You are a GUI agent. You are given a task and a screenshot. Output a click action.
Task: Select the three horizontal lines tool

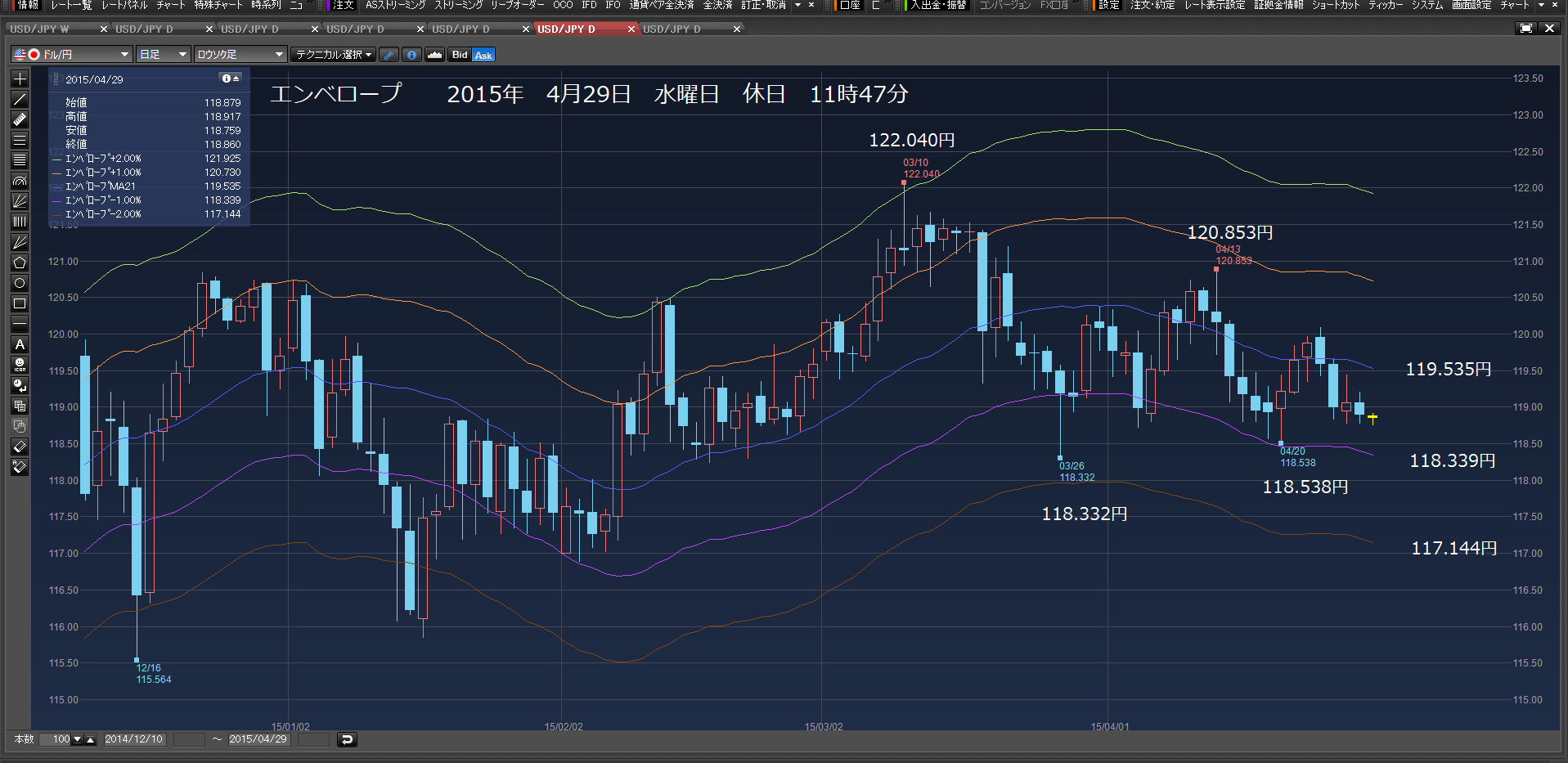20,140
